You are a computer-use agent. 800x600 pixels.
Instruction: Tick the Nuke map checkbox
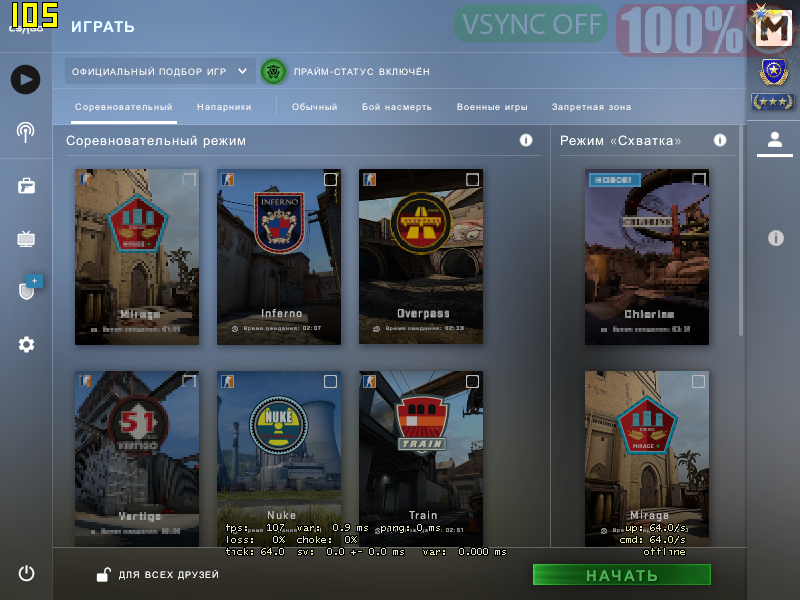click(x=330, y=382)
